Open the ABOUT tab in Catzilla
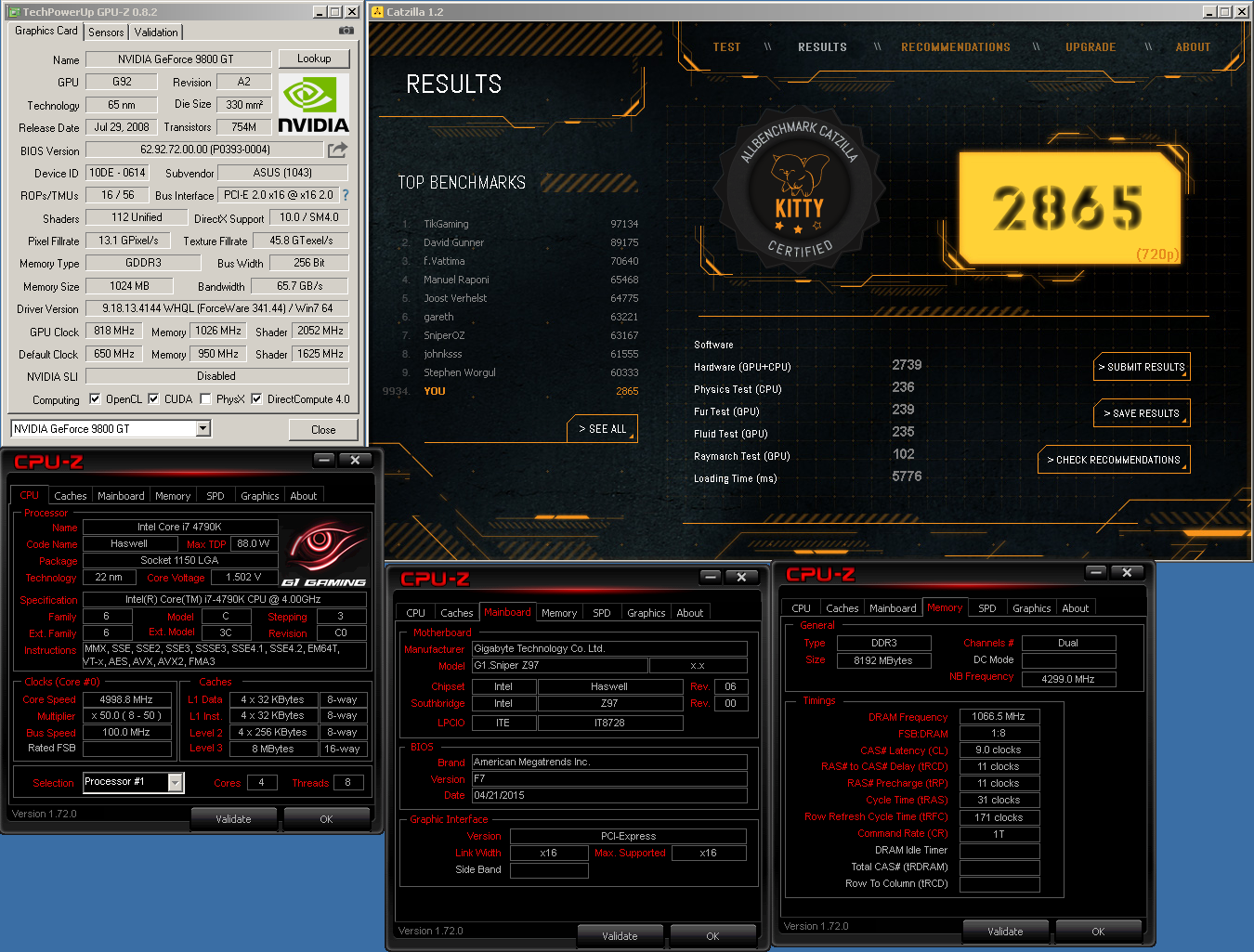 point(1193,47)
